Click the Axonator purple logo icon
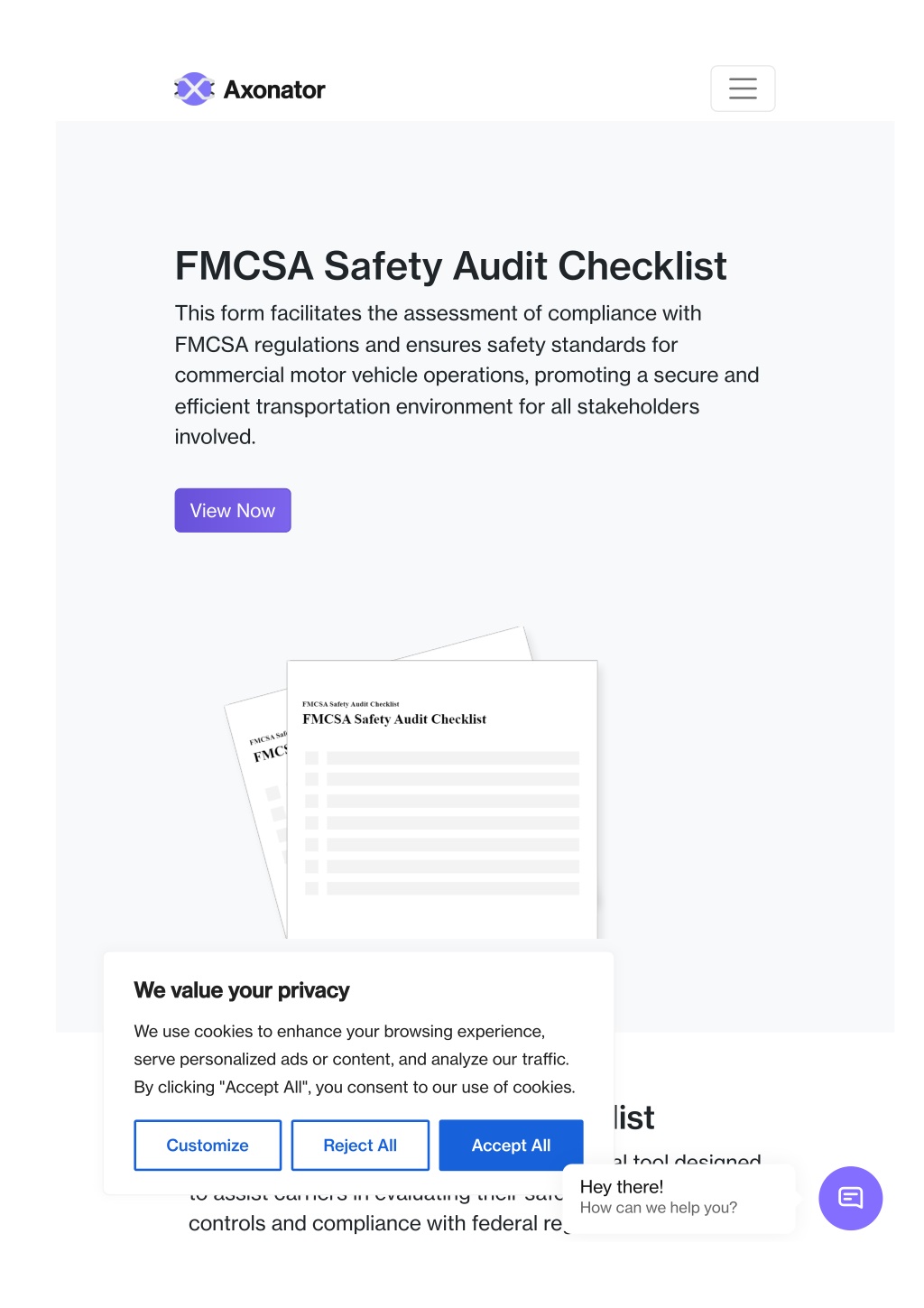The height and width of the screenshot is (1308, 924). (194, 89)
